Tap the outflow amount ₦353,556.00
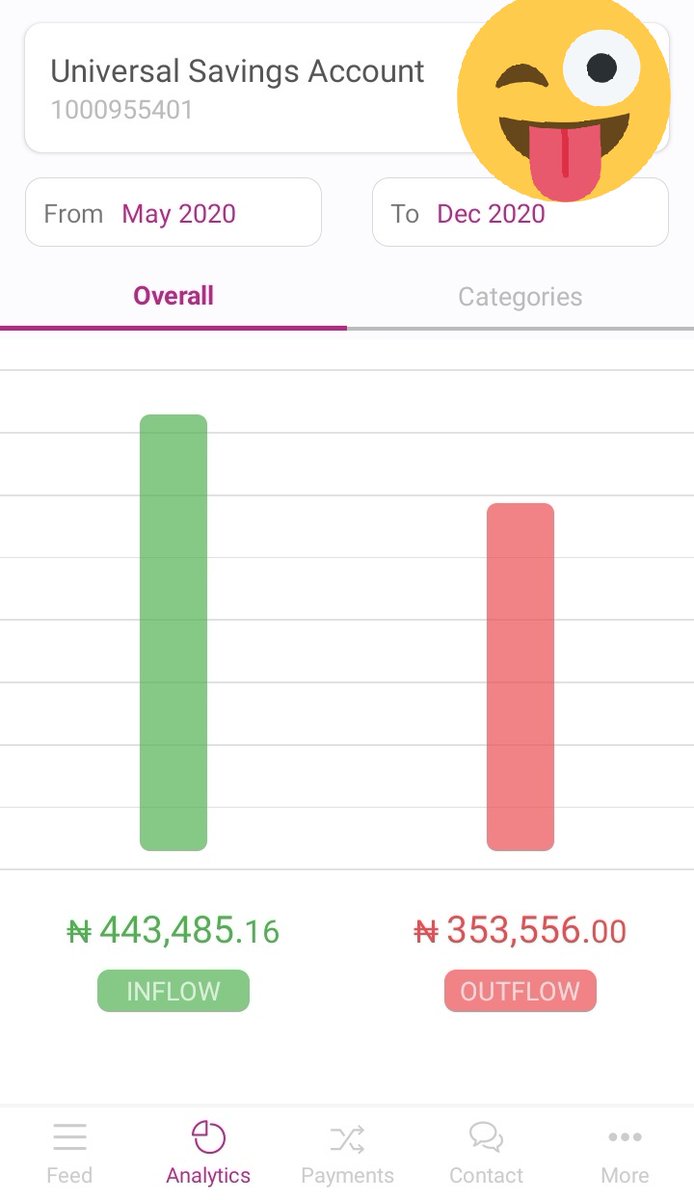Viewport: 694px width, 1200px height. (520, 931)
